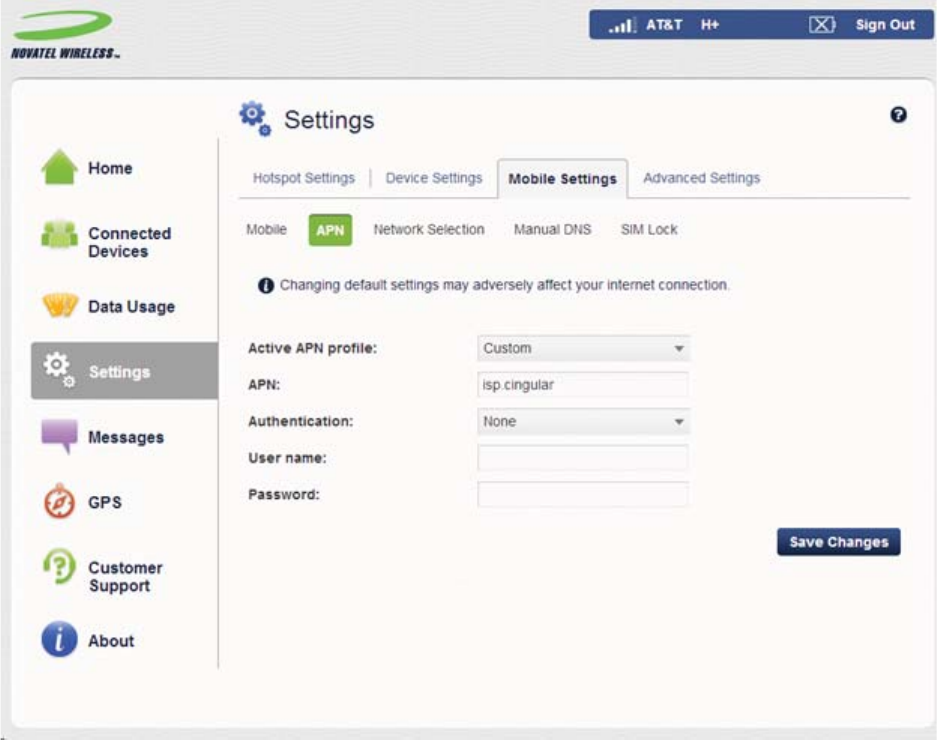This screenshot has width=937, height=740.
Task: Click the Password input field
Action: pyautogui.click(x=583, y=494)
